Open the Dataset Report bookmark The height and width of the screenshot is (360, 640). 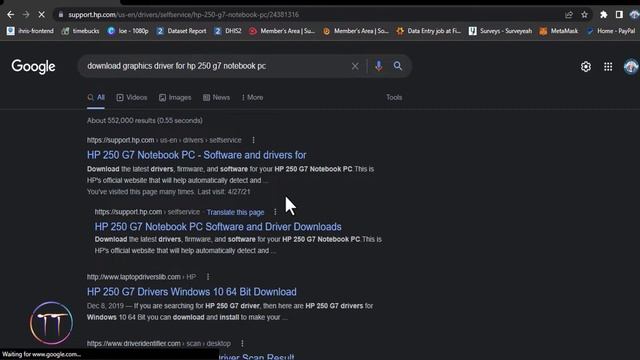(x=181, y=31)
